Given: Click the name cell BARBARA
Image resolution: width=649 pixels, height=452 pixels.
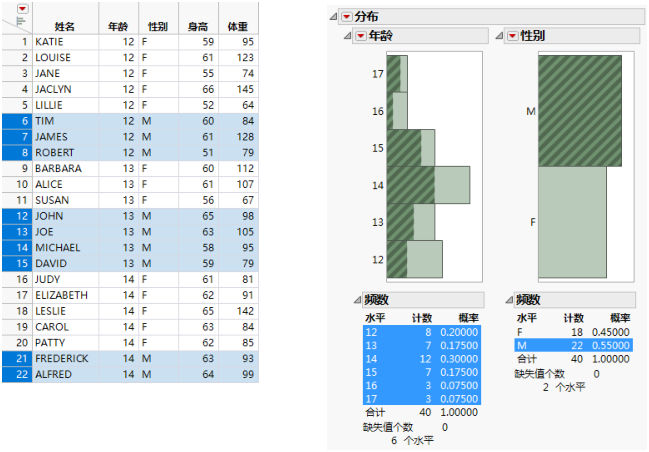Looking at the screenshot, I should point(65,168).
